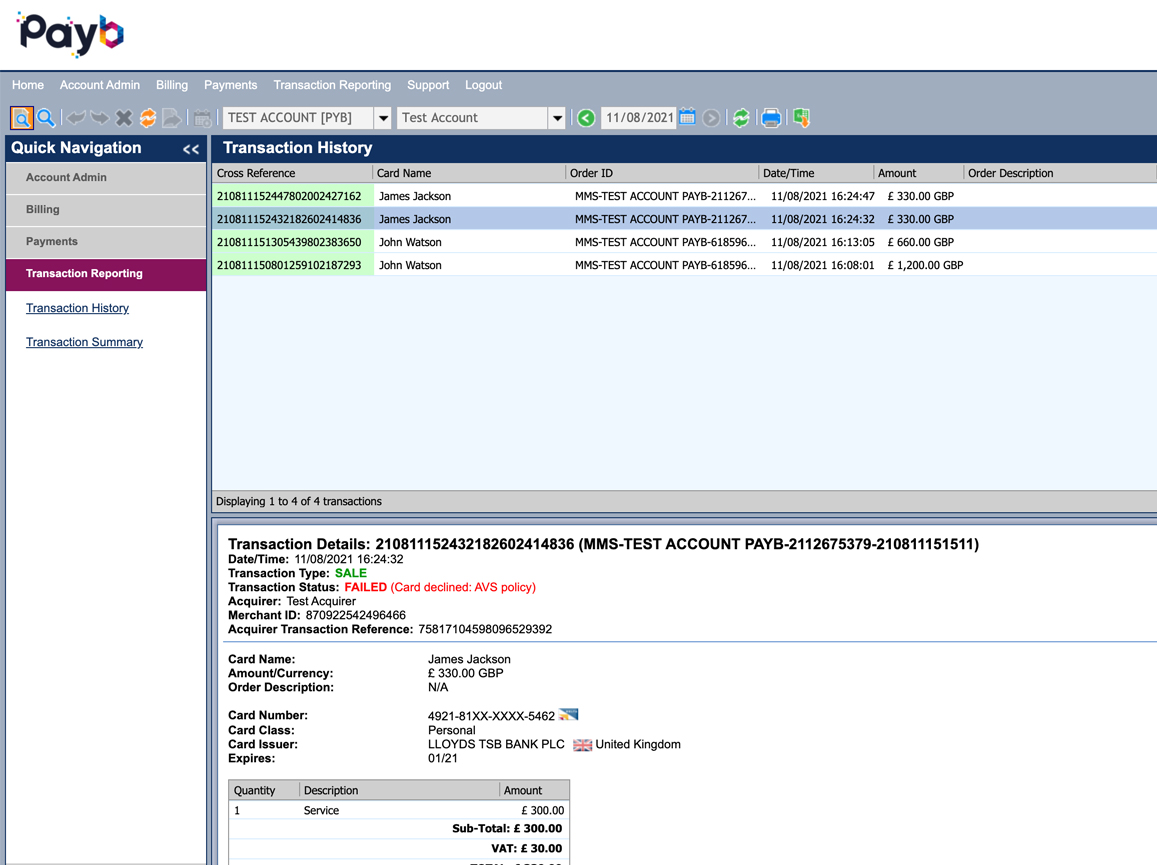
Task: Refresh transactions with green arrows icon
Action: [x=742, y=118]
